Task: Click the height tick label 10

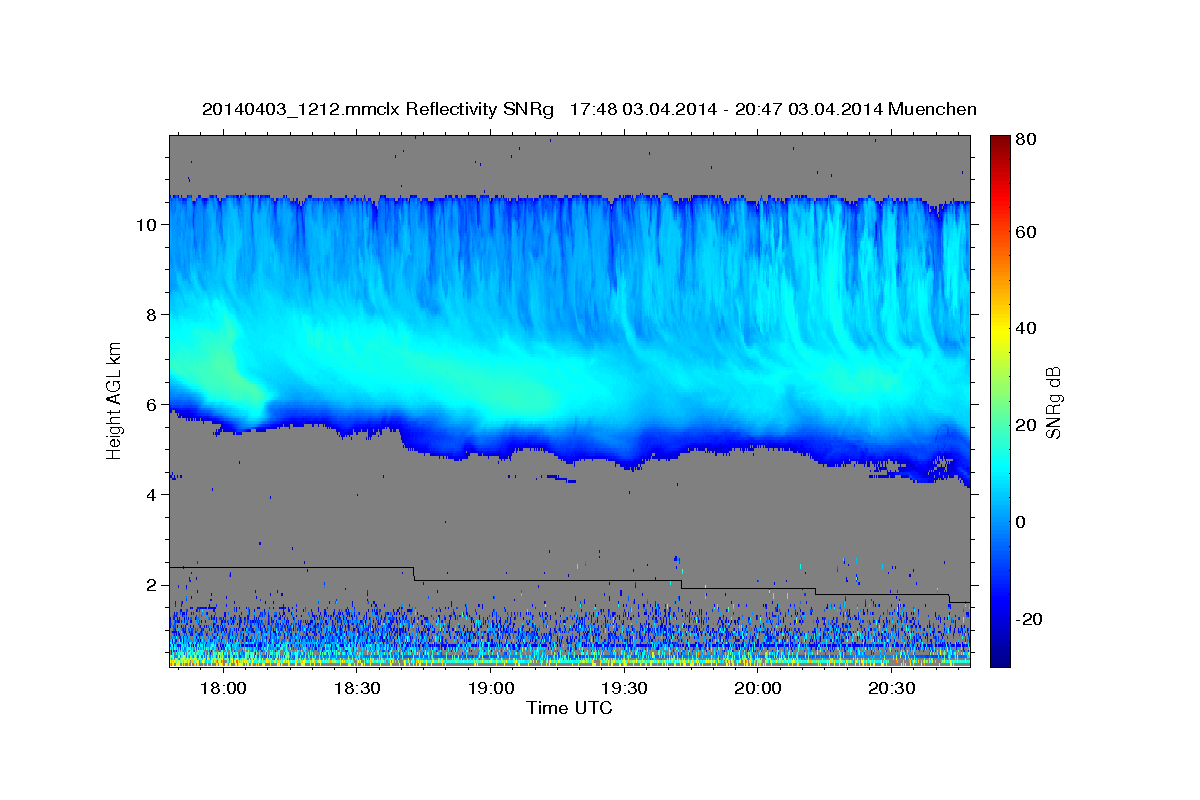Action: point(148,225)
